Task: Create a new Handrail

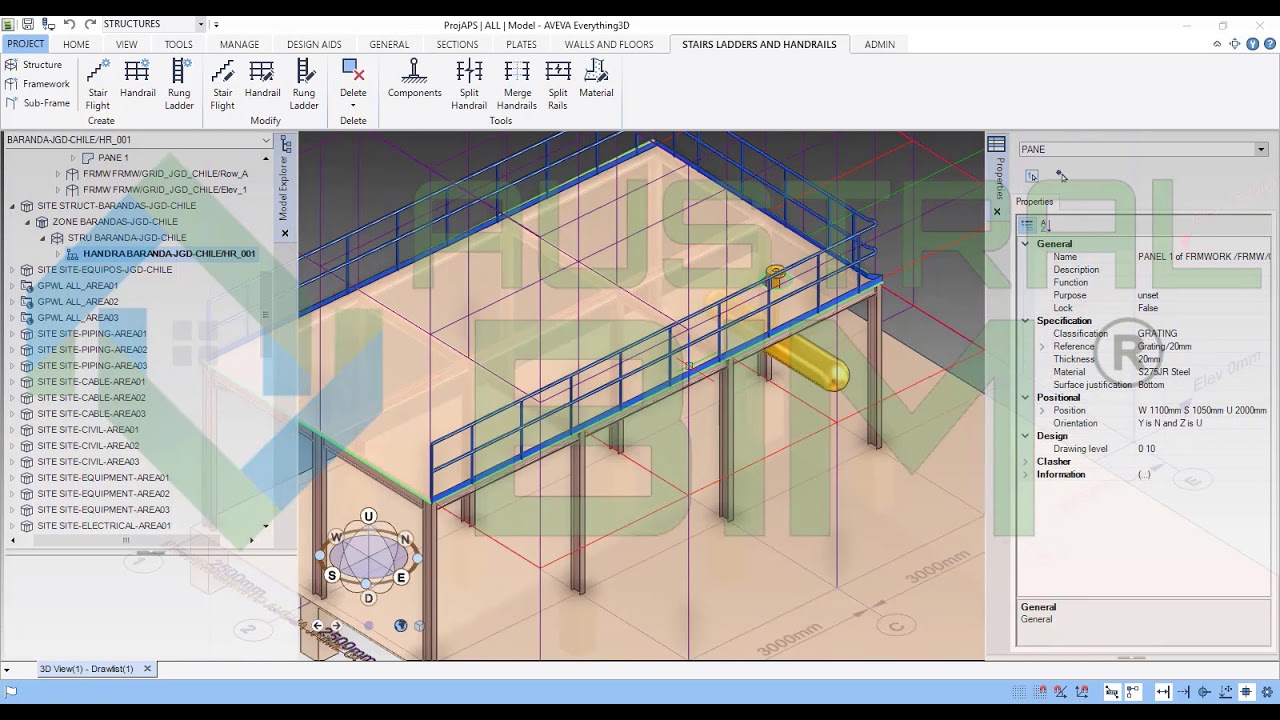Action: tap(138, 79)
